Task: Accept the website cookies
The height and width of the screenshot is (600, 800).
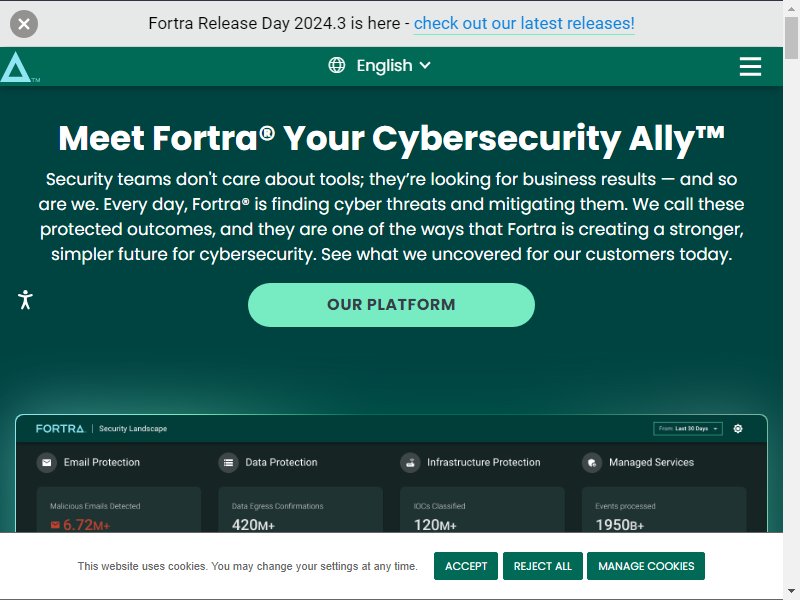Action: 466,566
